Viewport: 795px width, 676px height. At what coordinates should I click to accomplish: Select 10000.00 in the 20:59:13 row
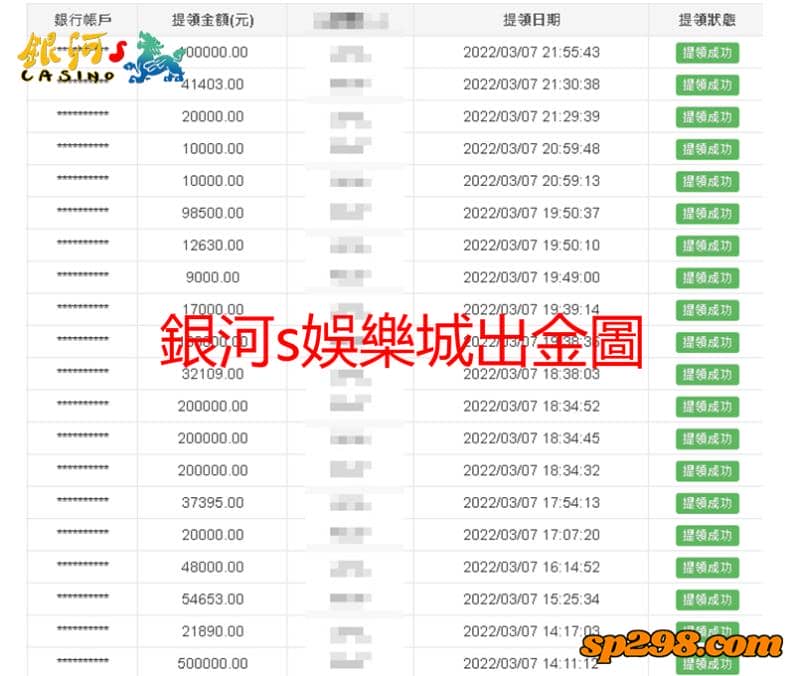click(213, 181)
